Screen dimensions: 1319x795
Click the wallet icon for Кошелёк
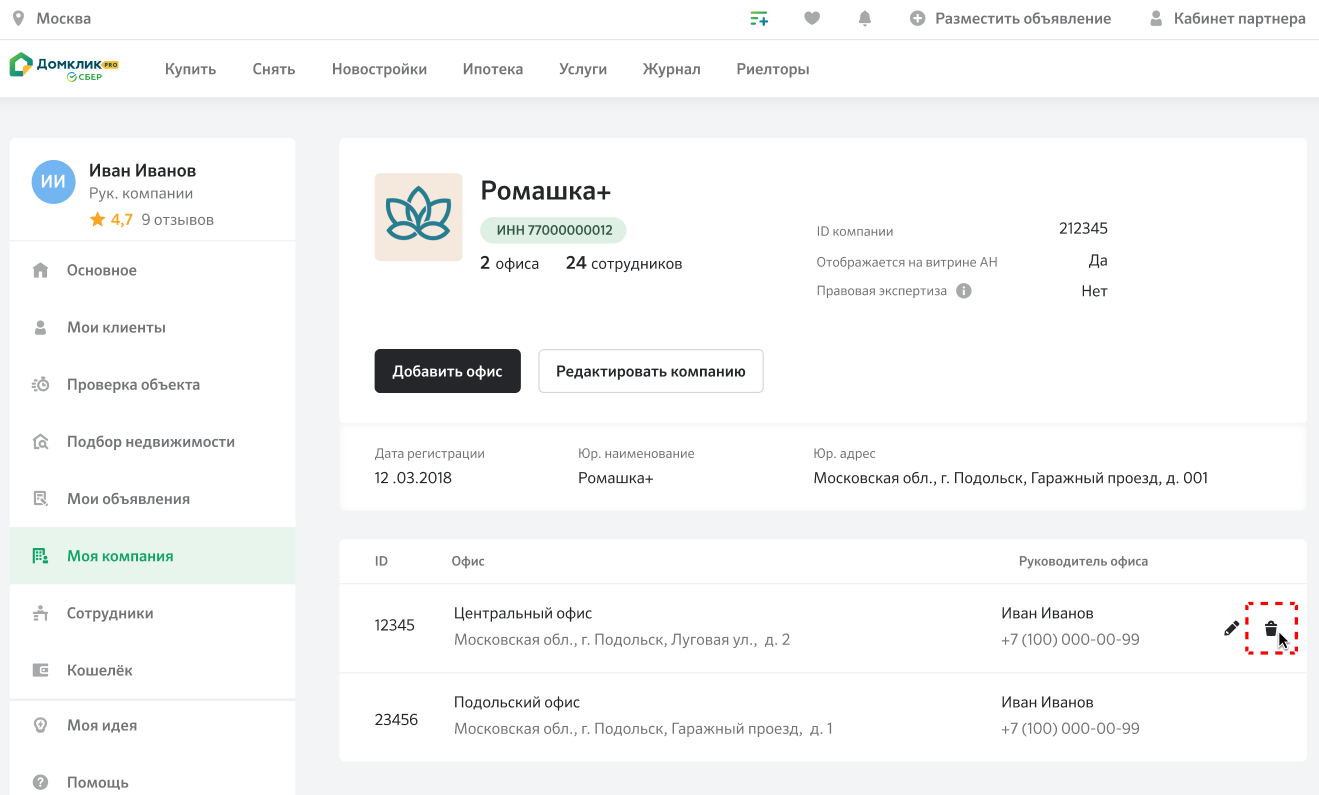41,670
